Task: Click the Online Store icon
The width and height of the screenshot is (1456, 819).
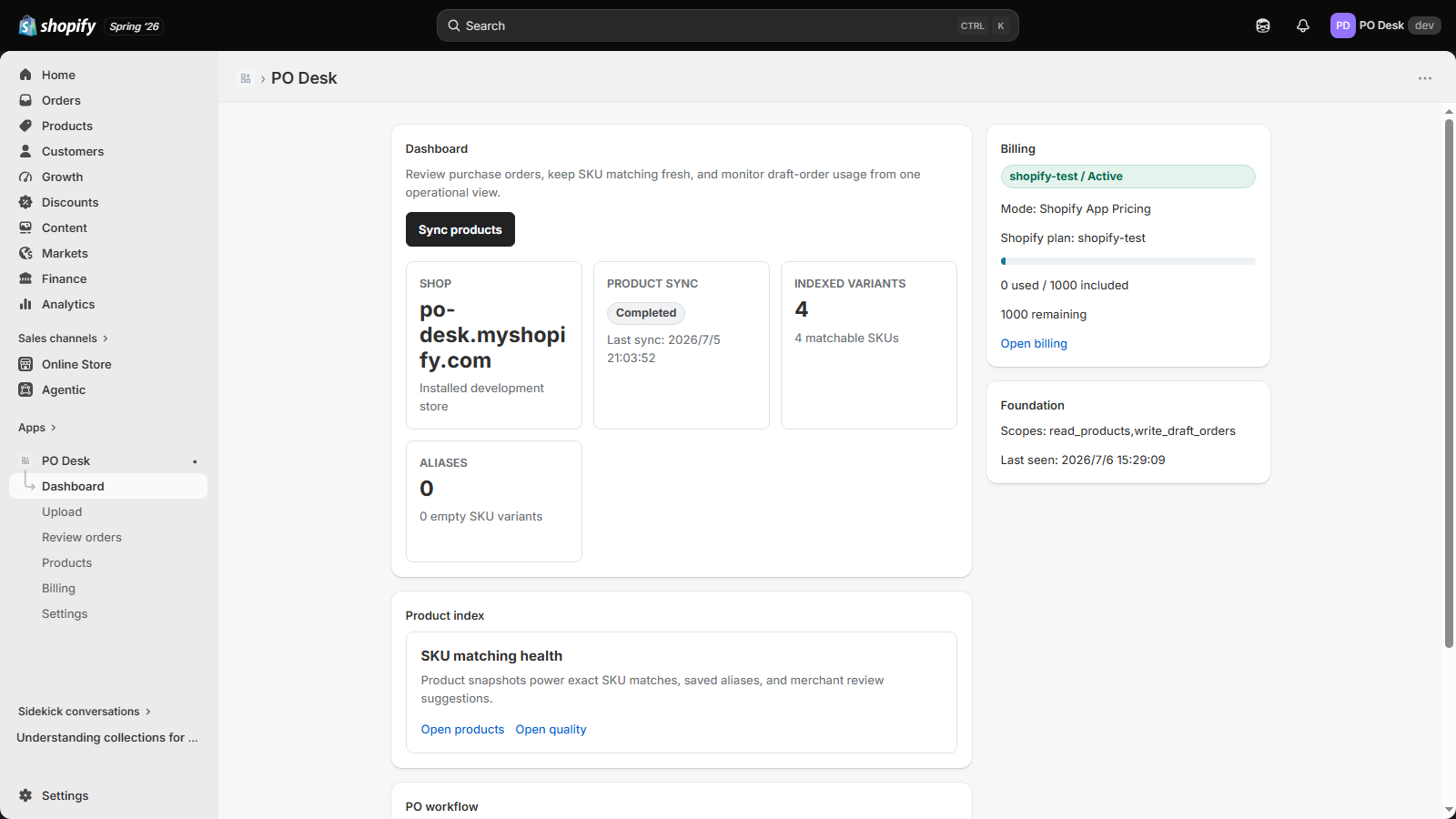Action: click(x=25, y=364)
